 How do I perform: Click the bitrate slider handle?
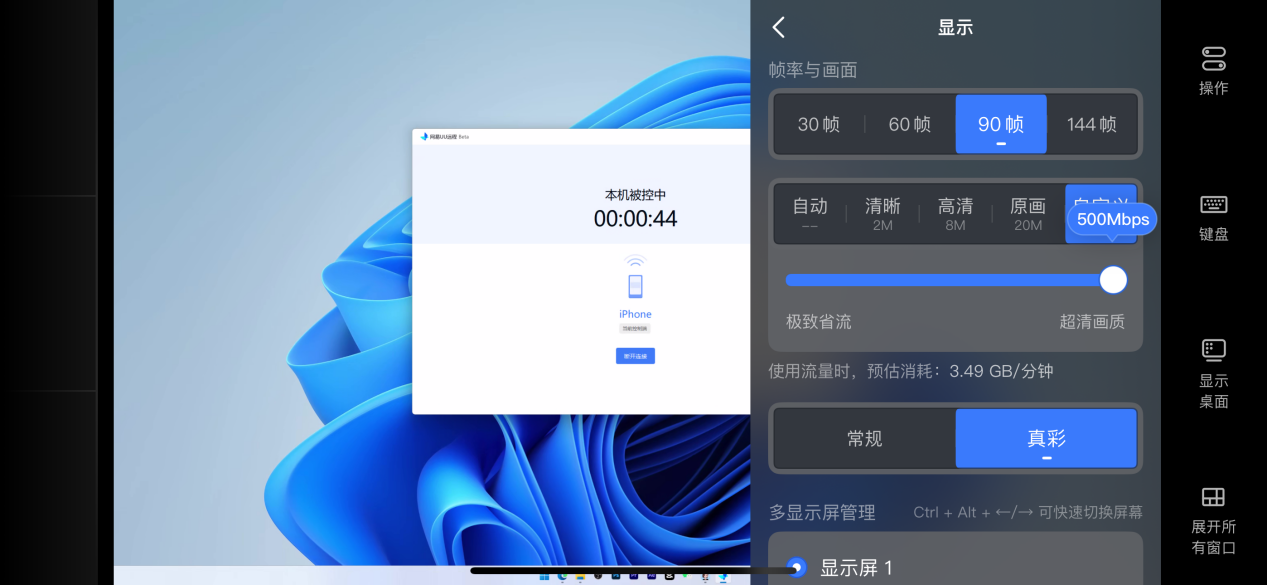coord(1113,280)
